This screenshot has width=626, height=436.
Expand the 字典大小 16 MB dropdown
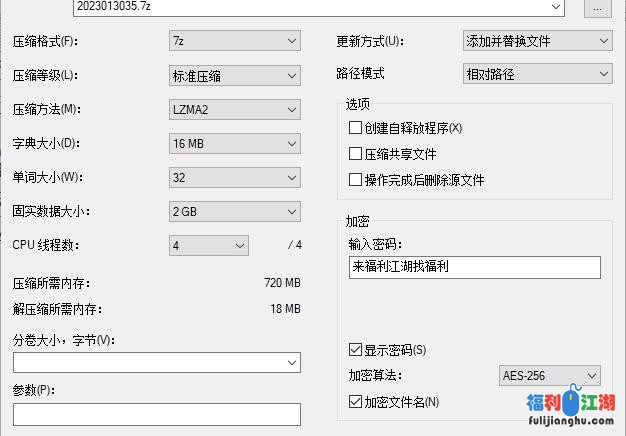coord(234,144)
